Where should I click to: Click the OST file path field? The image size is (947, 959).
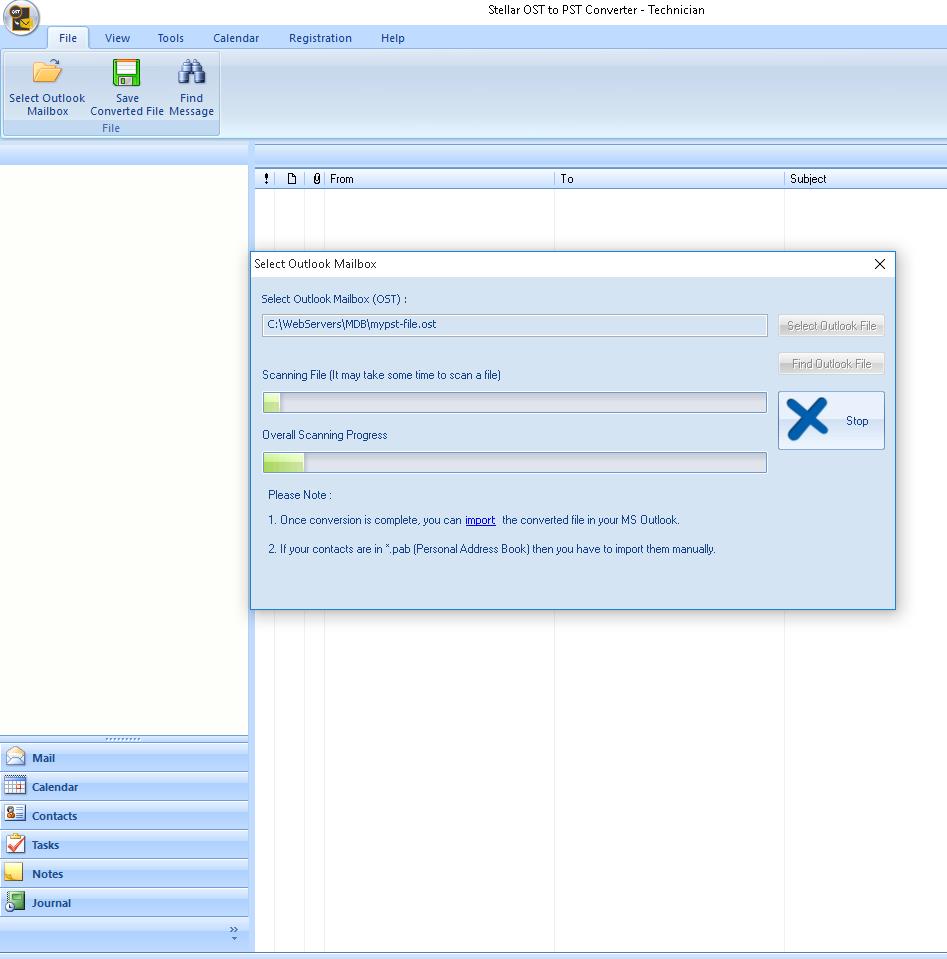click(514, 325)
